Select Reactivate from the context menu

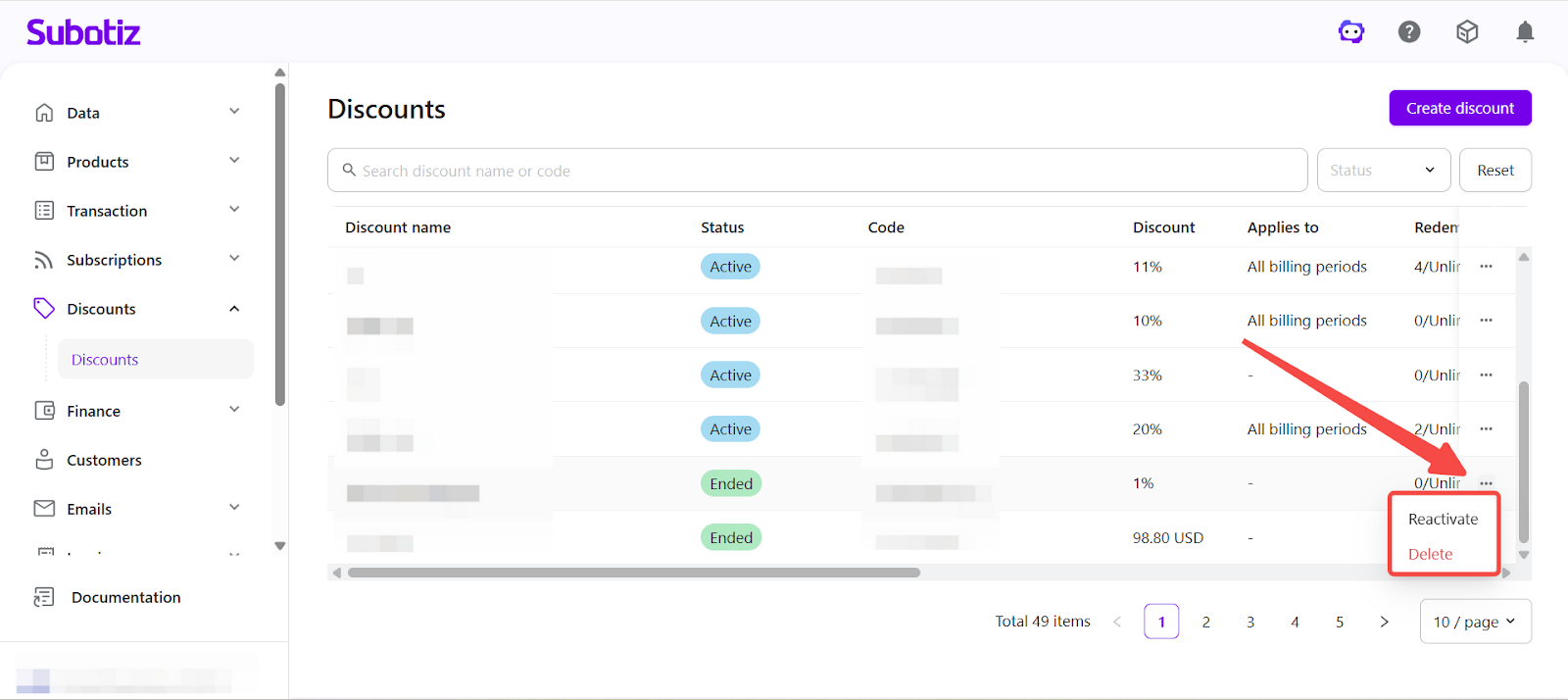(x=1443, y=520)
